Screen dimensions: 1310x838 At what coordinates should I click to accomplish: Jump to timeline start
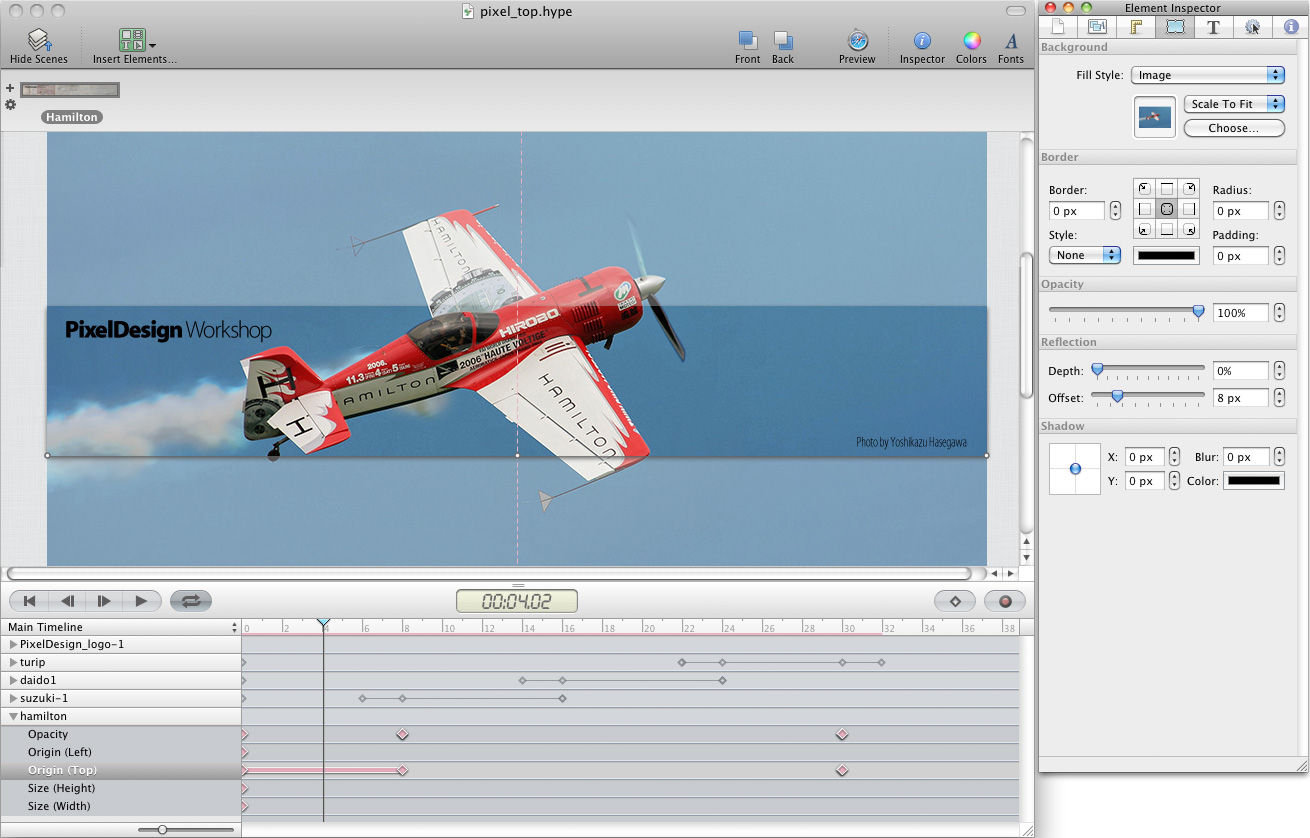tap(30, 601)
